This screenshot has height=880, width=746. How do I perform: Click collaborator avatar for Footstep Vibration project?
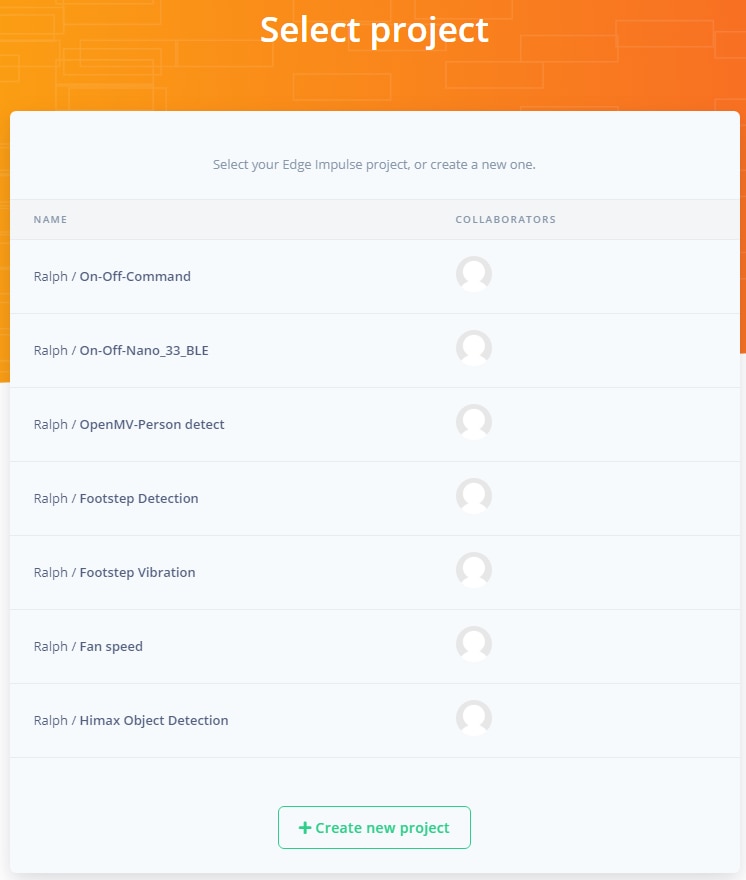(x=473, y=571)
